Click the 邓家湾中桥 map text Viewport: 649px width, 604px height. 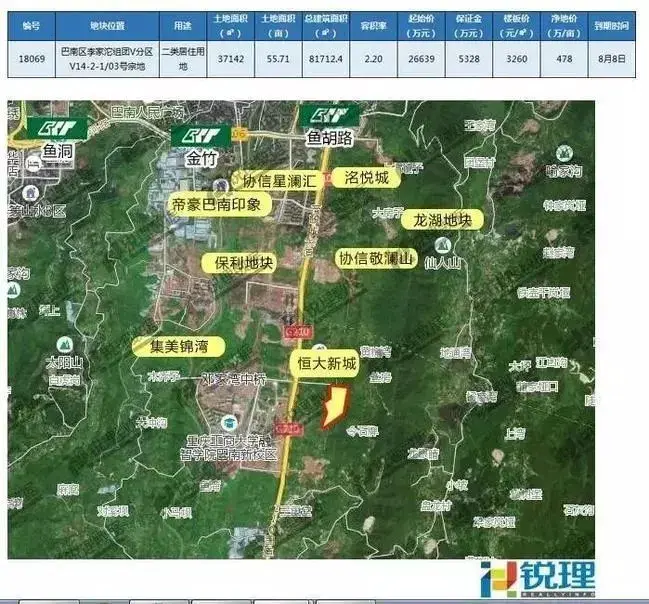click(x=234, y=378)
